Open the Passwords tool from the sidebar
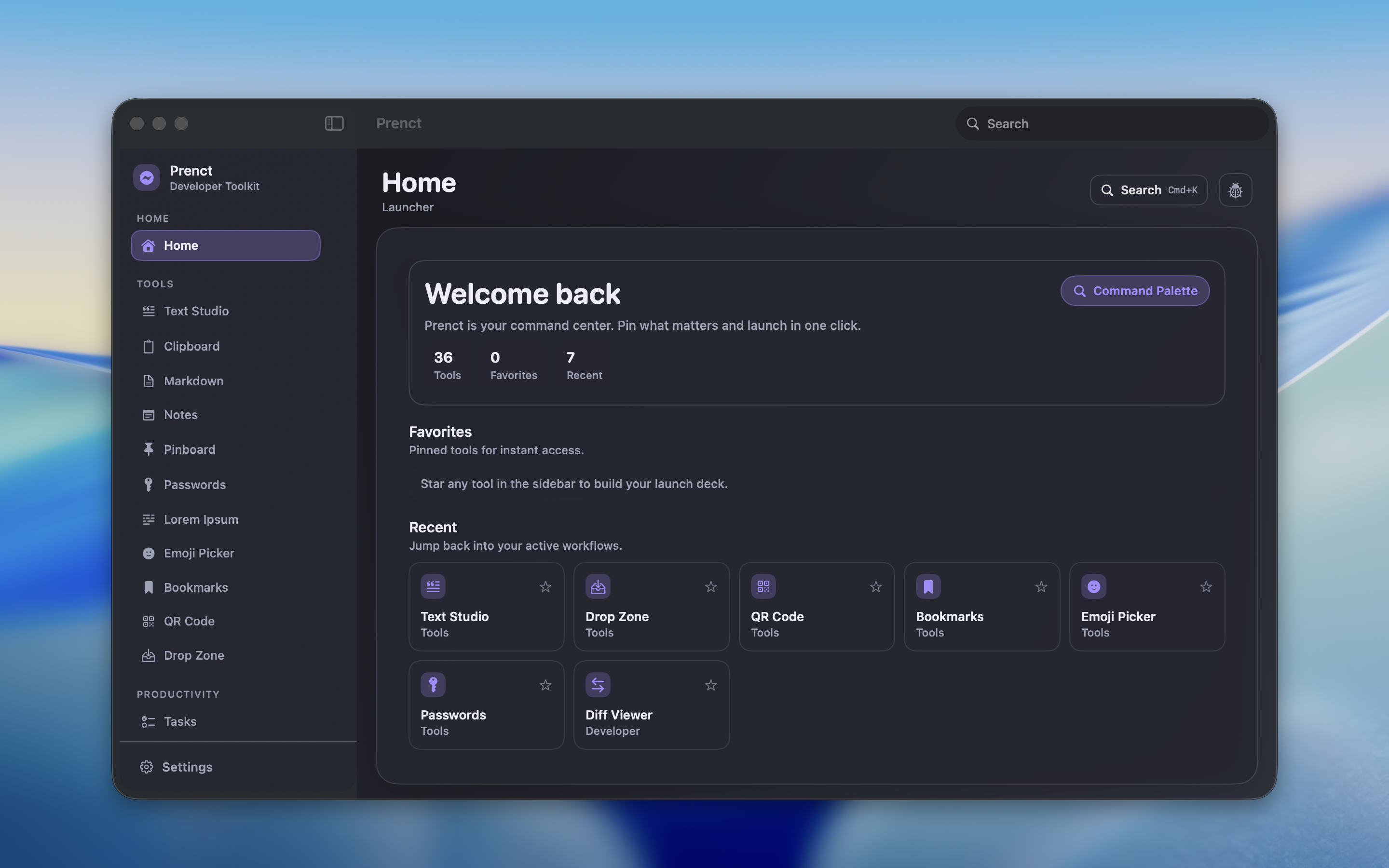Screen dimensions: 1389x868 195,484
